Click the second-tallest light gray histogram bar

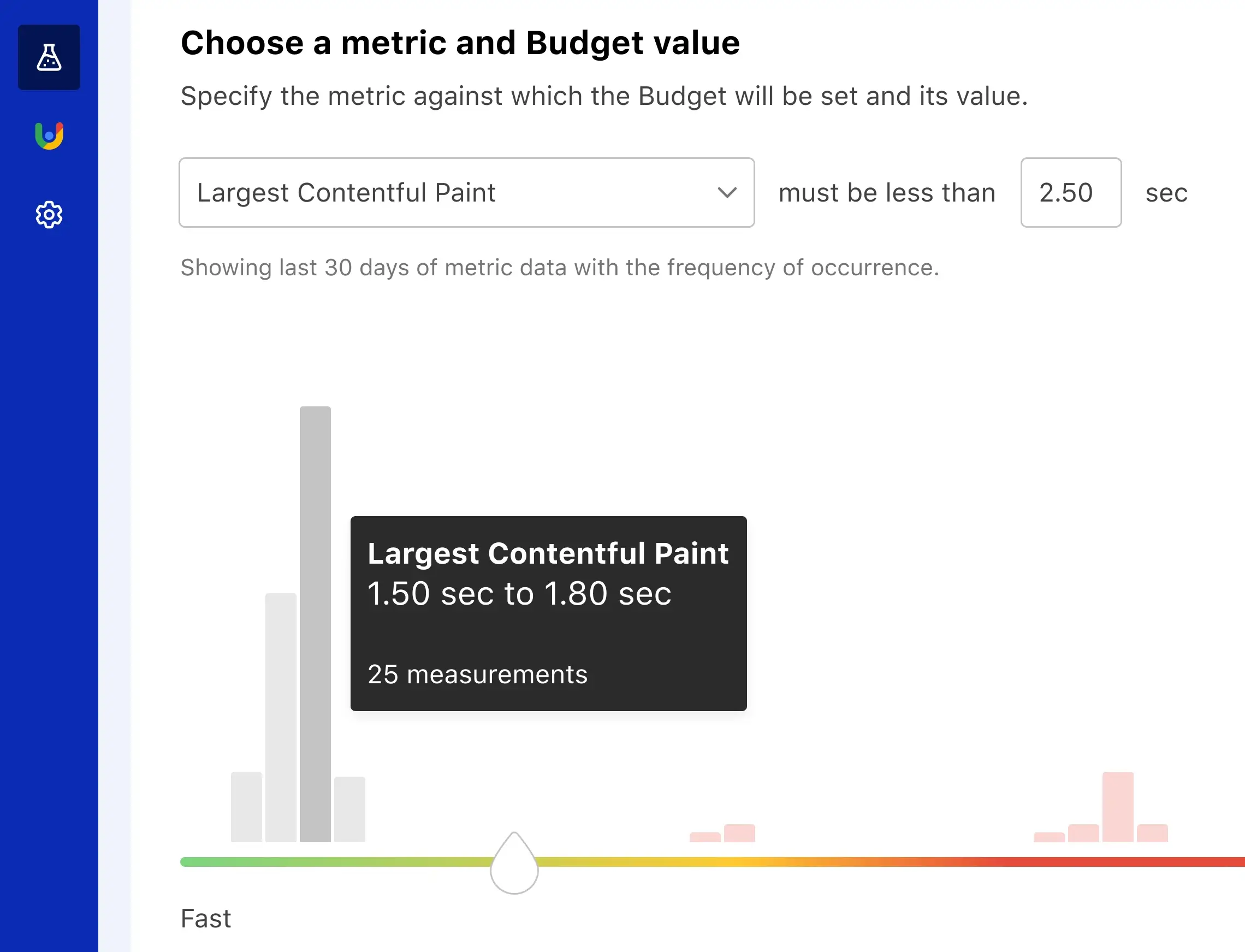(281, 717)
